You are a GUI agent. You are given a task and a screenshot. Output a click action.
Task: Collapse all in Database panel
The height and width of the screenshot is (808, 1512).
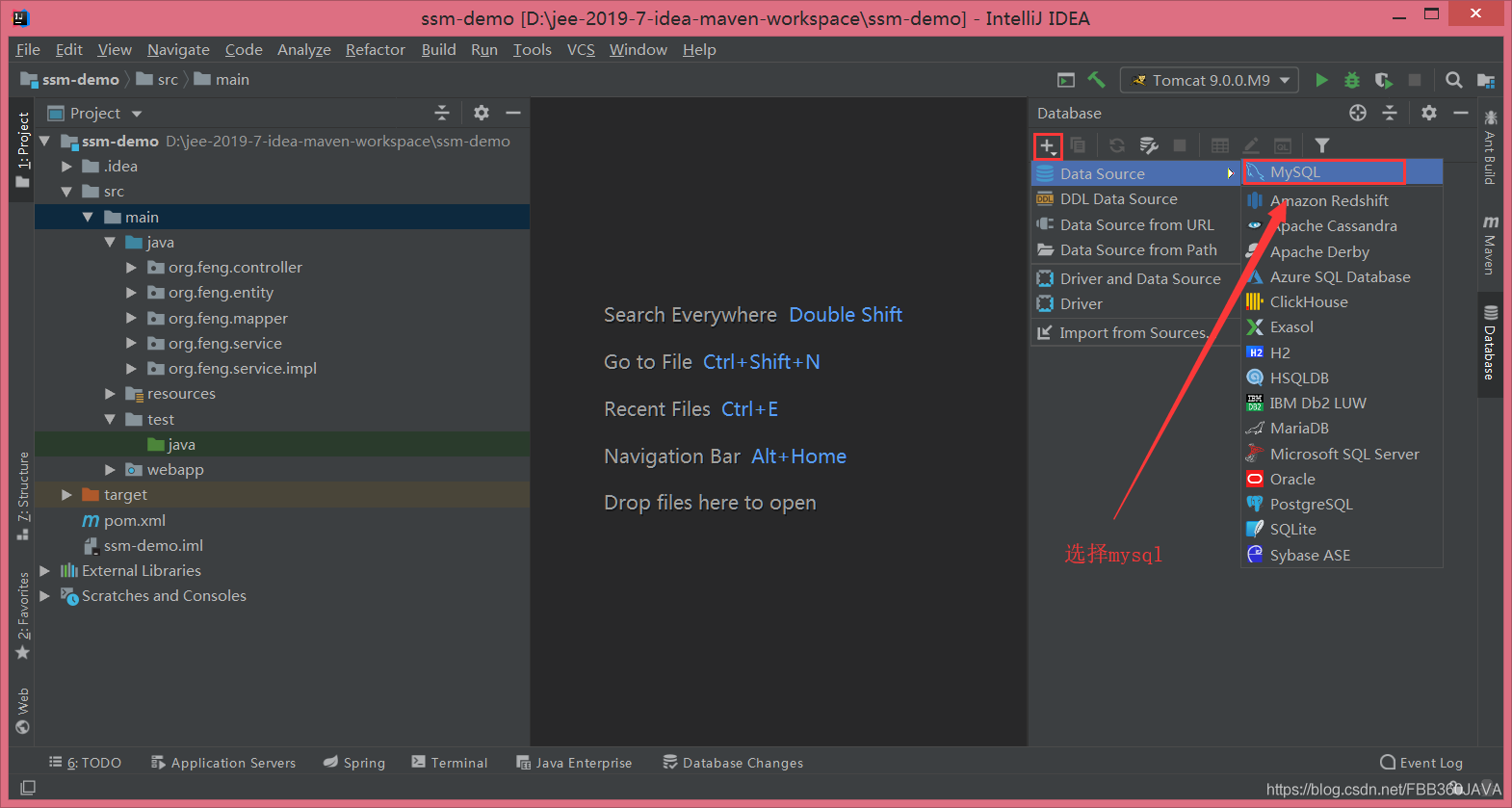(1390, 113)
